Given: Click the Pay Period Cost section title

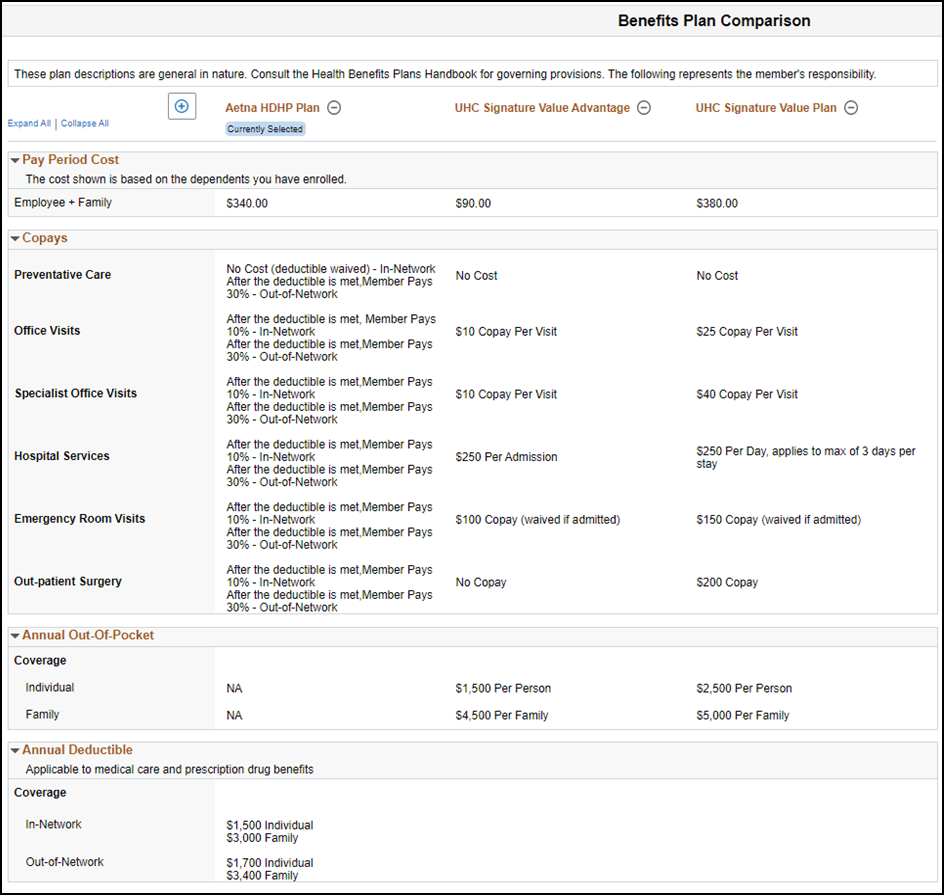Looking at the screenshot, I should coord(70,159).
